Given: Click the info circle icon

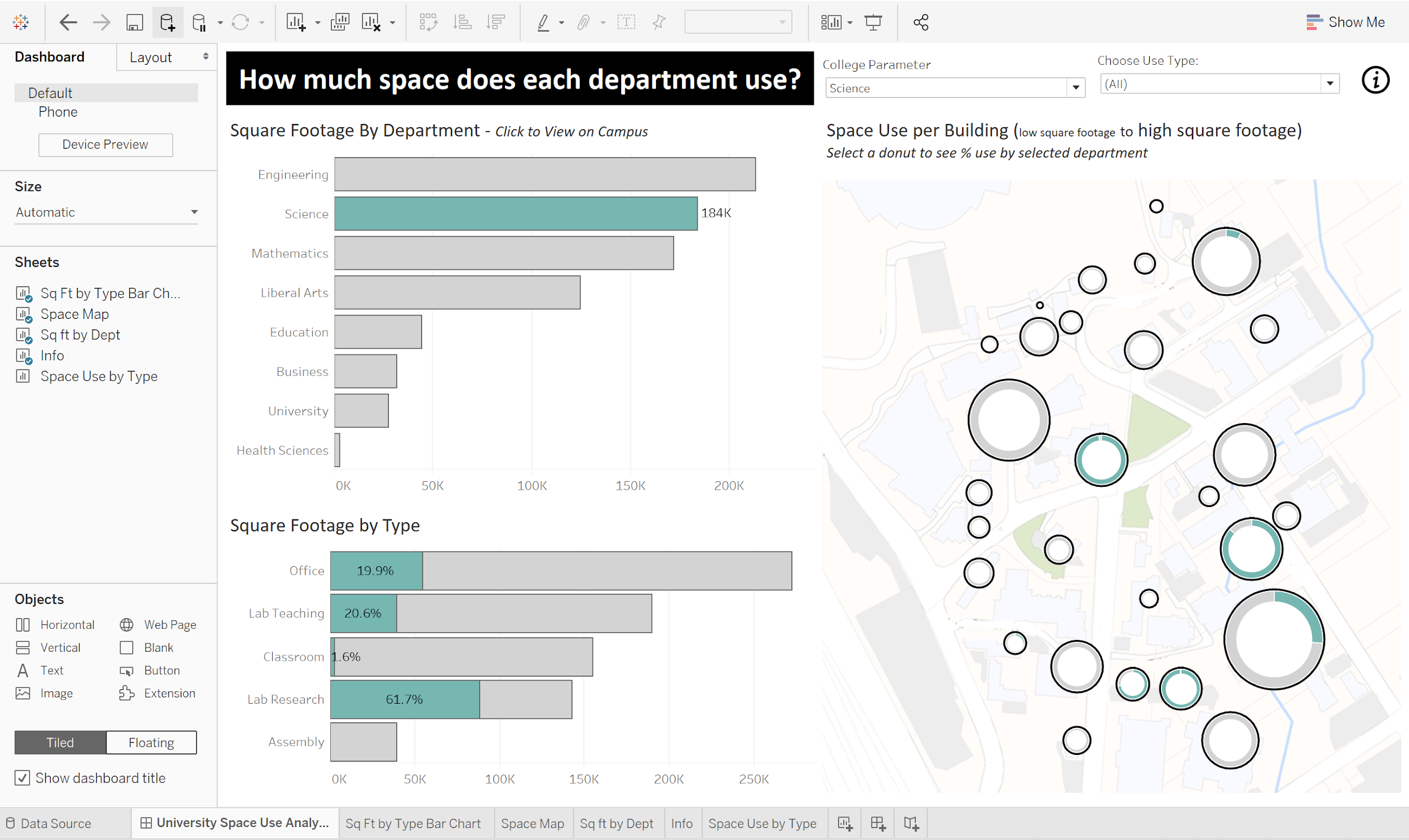Looking at the screenshot, I should pyautogui.click(x=1375, y=80).
